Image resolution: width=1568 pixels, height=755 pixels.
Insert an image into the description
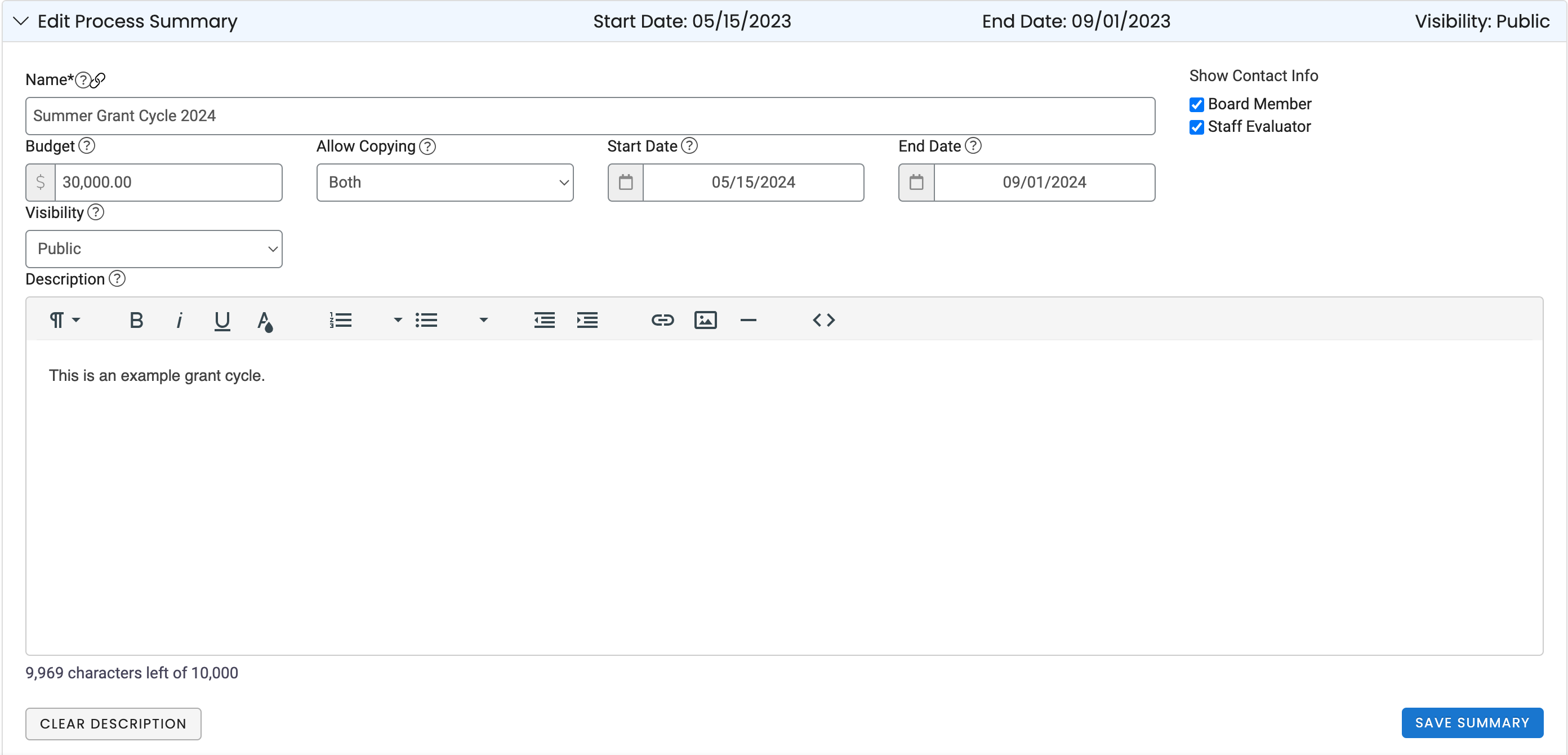pyautogui.click(x=705, y=319)
